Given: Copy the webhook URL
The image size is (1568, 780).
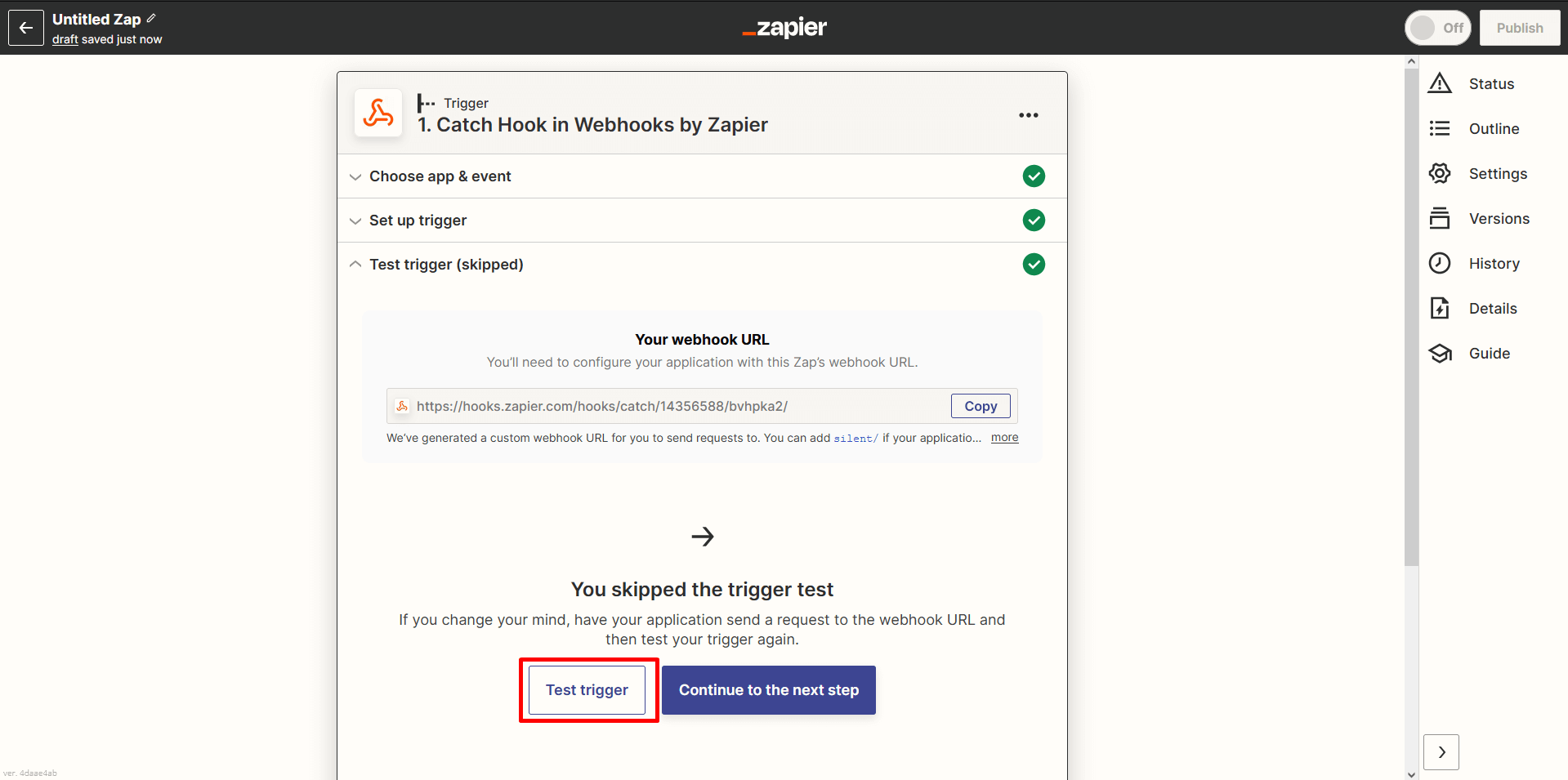Looking at the screenshot, I should pos(980,406).
